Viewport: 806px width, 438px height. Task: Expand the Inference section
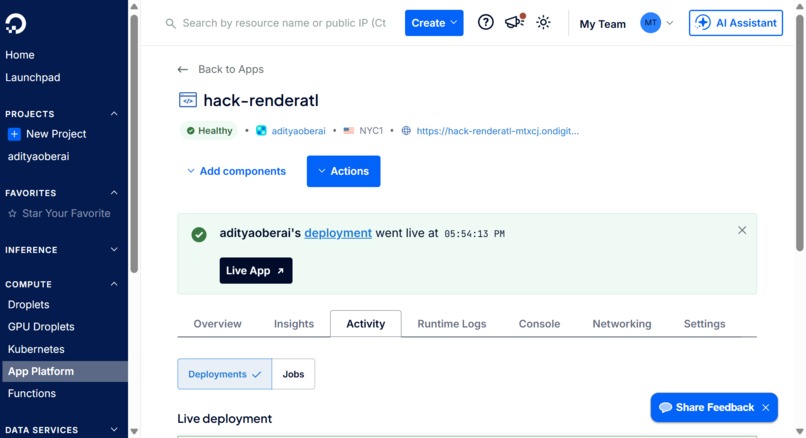tap(114, 250)
